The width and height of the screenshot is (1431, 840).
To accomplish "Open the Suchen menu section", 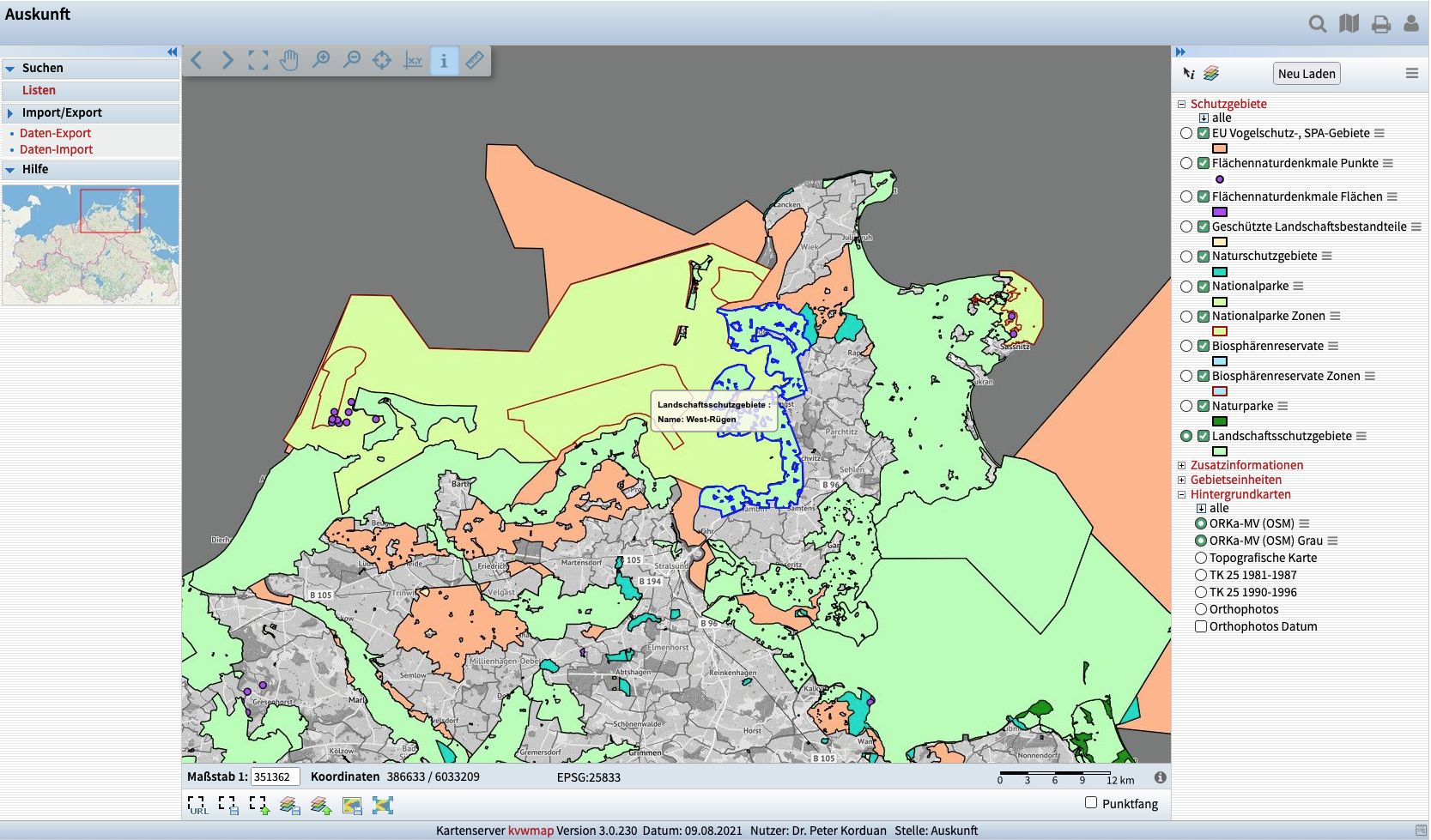I will coord(42,68).
